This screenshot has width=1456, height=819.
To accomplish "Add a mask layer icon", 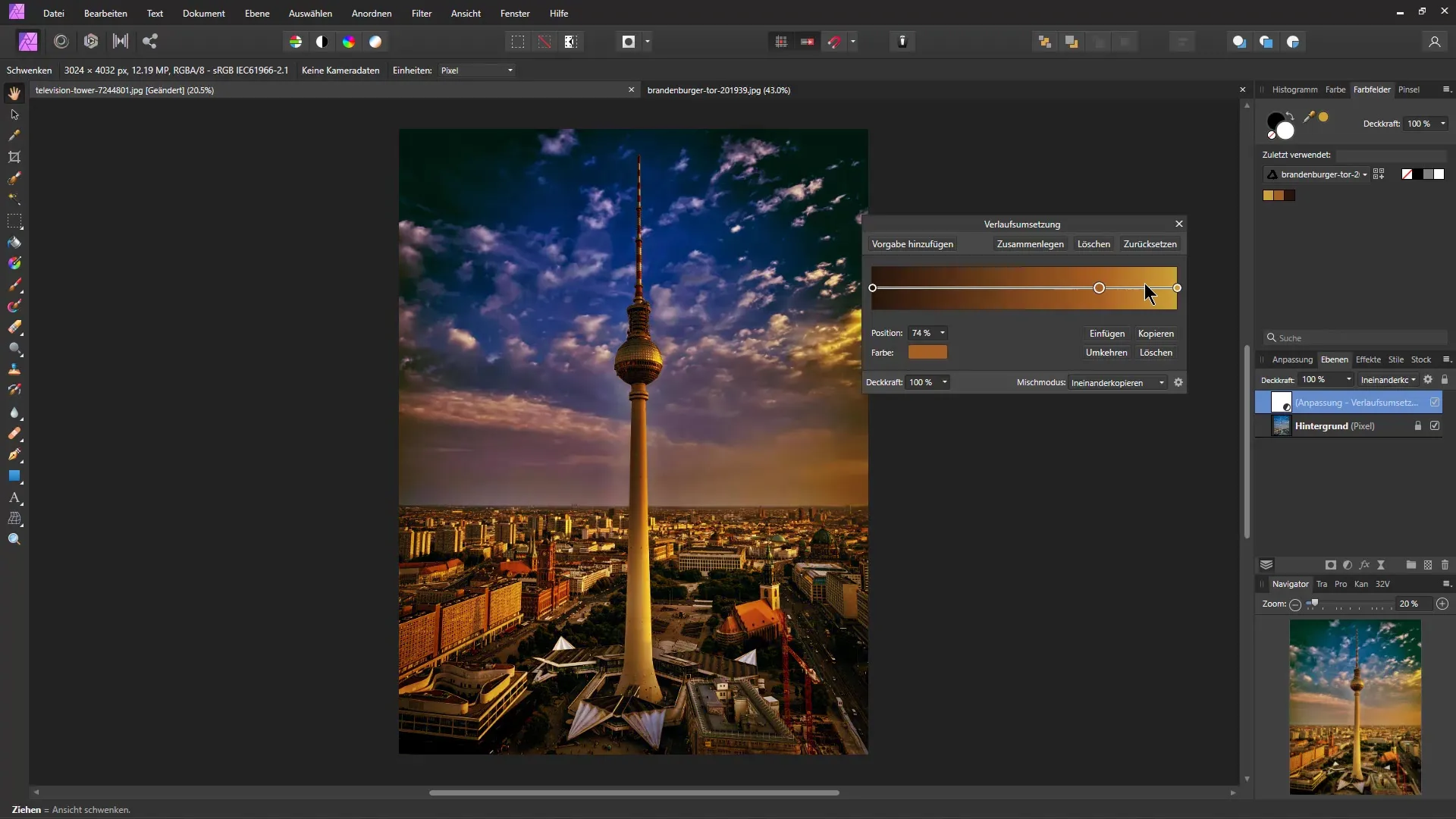I will point(1331,565).
